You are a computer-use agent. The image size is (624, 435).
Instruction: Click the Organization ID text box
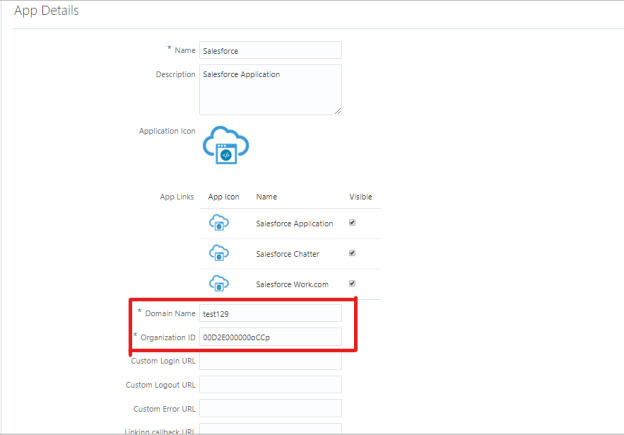point(270,337)
